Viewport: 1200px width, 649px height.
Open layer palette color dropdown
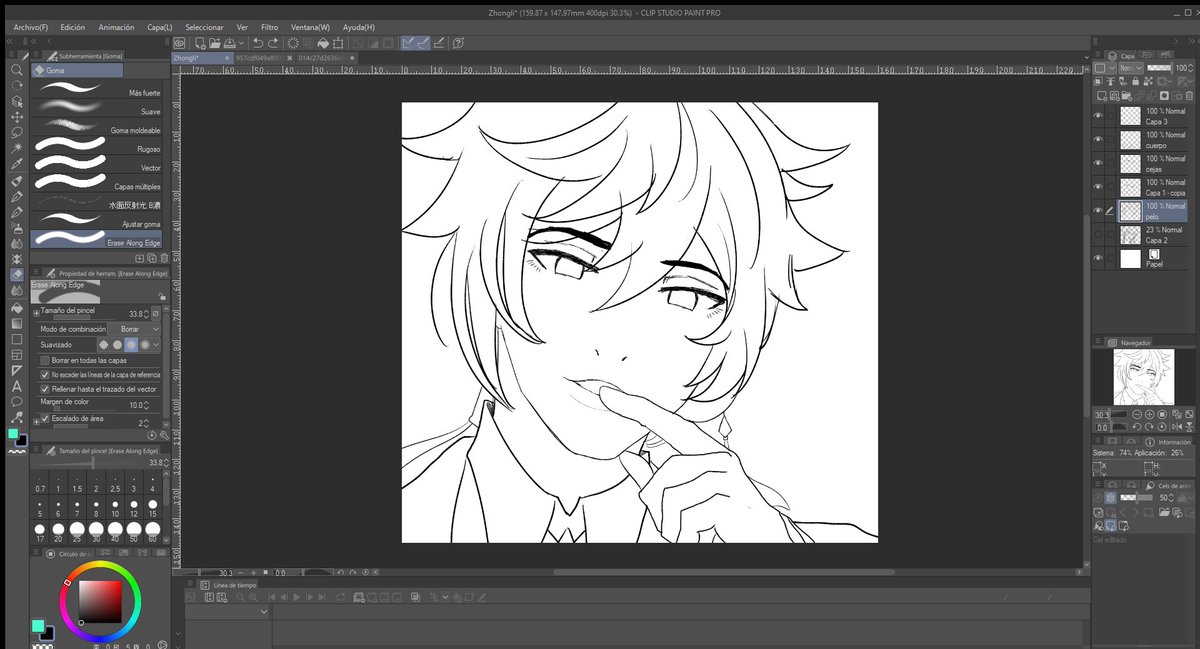point(1103,67)
